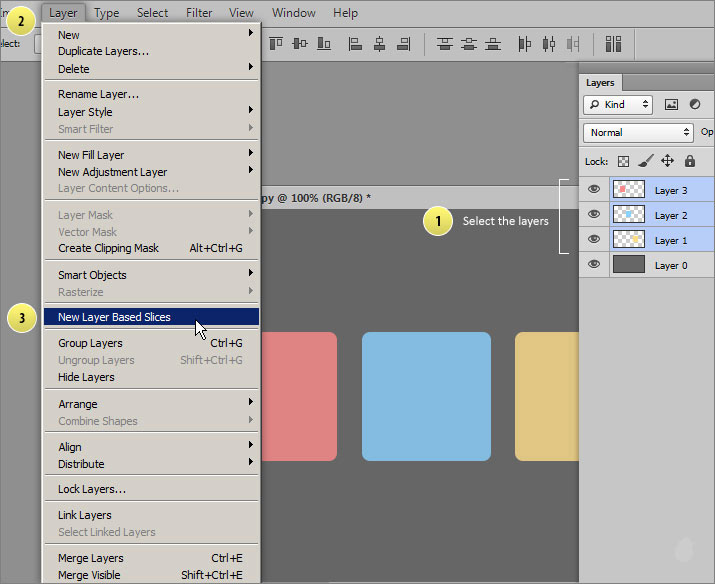Viewport: 715px width, 584px height.
Task: Select the adjustment layer filter icon
Action: [694, 104]
